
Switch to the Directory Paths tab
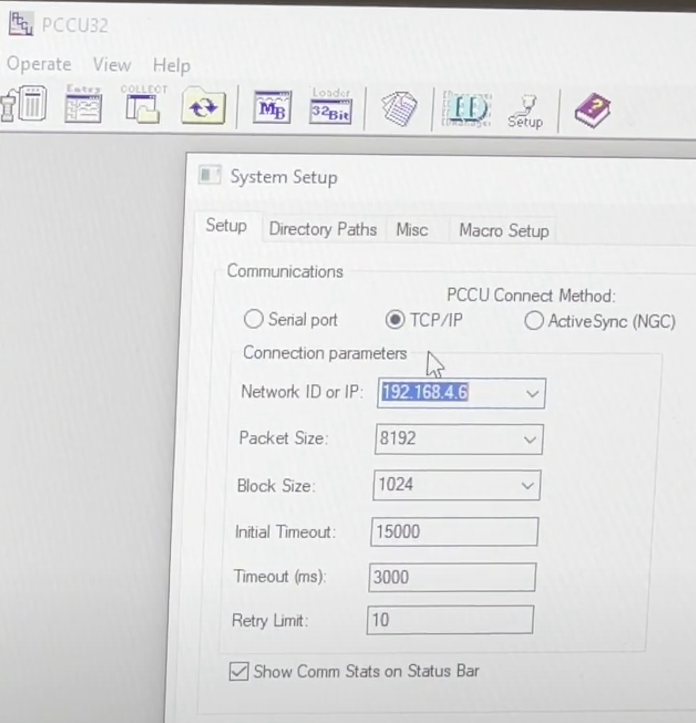click(x=323, y=229)
